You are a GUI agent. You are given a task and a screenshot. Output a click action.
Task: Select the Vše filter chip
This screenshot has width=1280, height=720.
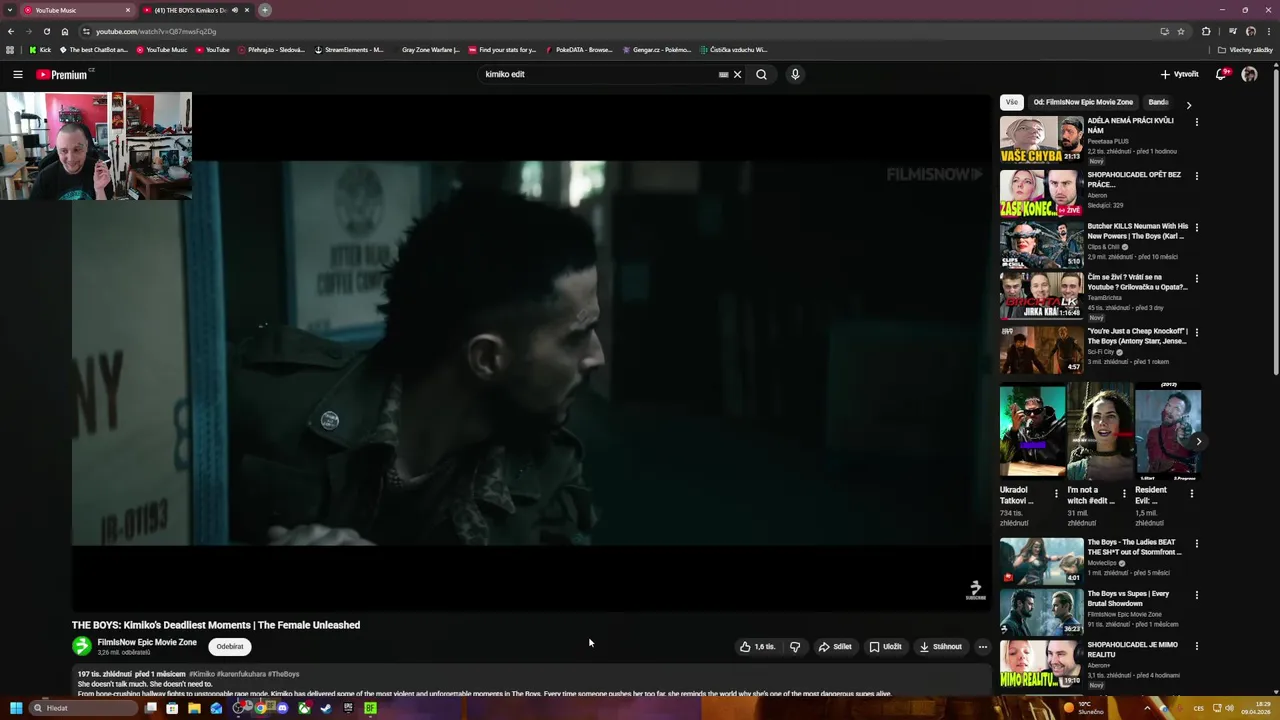point(1012,102)
